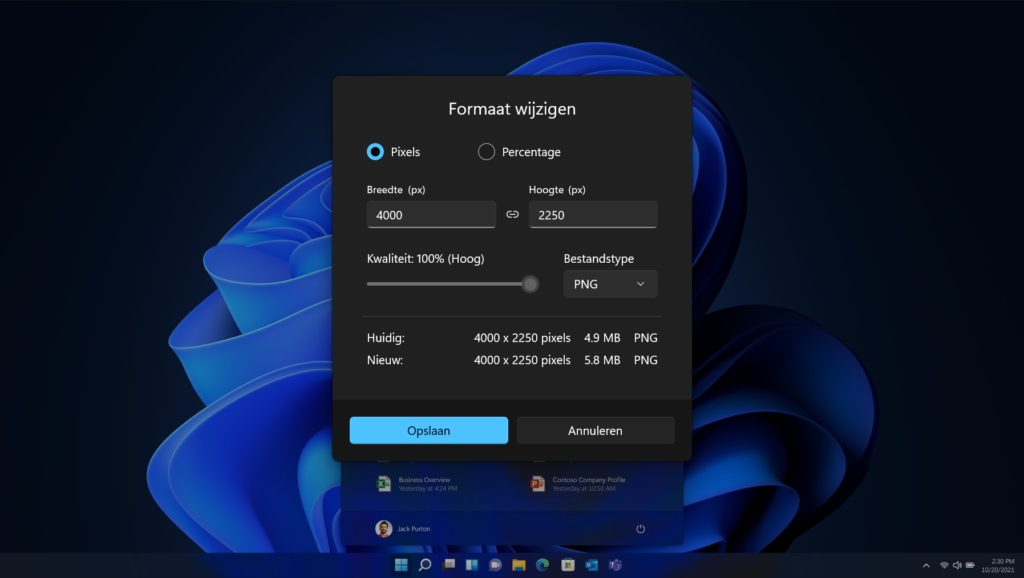Click the Huidig size 4.9 MB
The width and height of the screenshot is (1024, 578).
602,338
